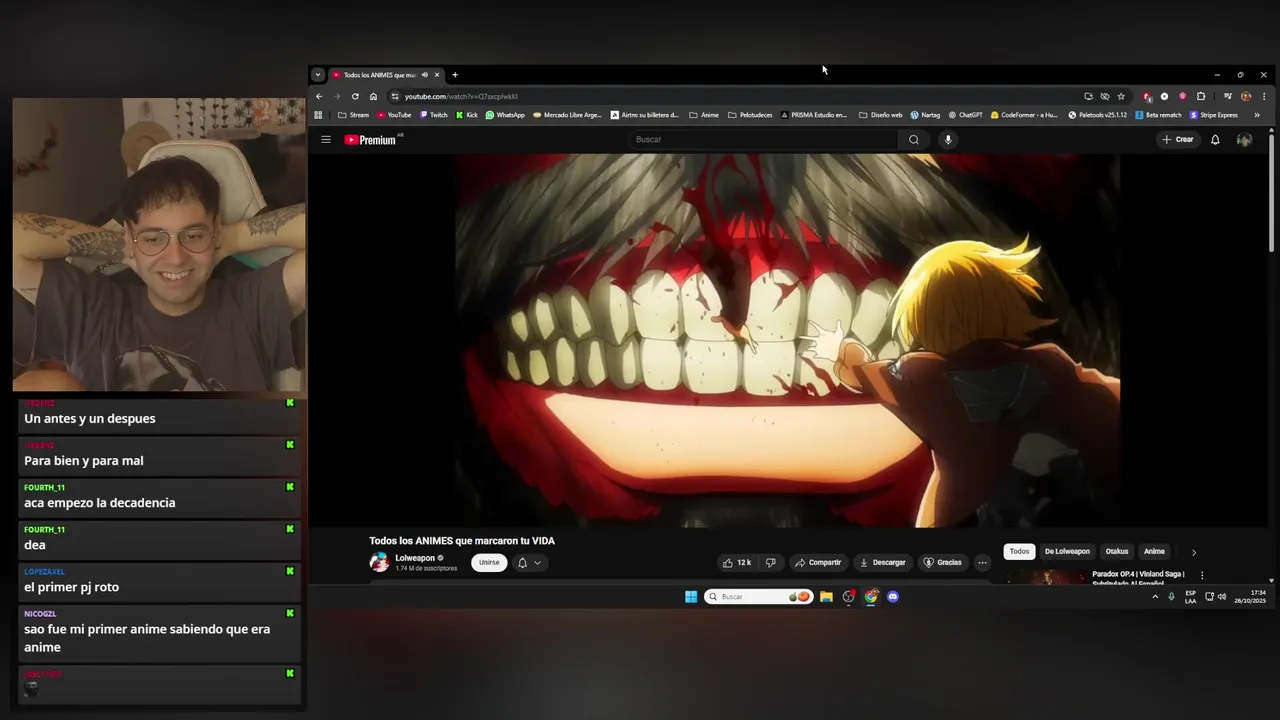Screen dimensions: 1280x720
Task: Open the taskbar microphone tray icon
Action: click(x=1171, y=596)
